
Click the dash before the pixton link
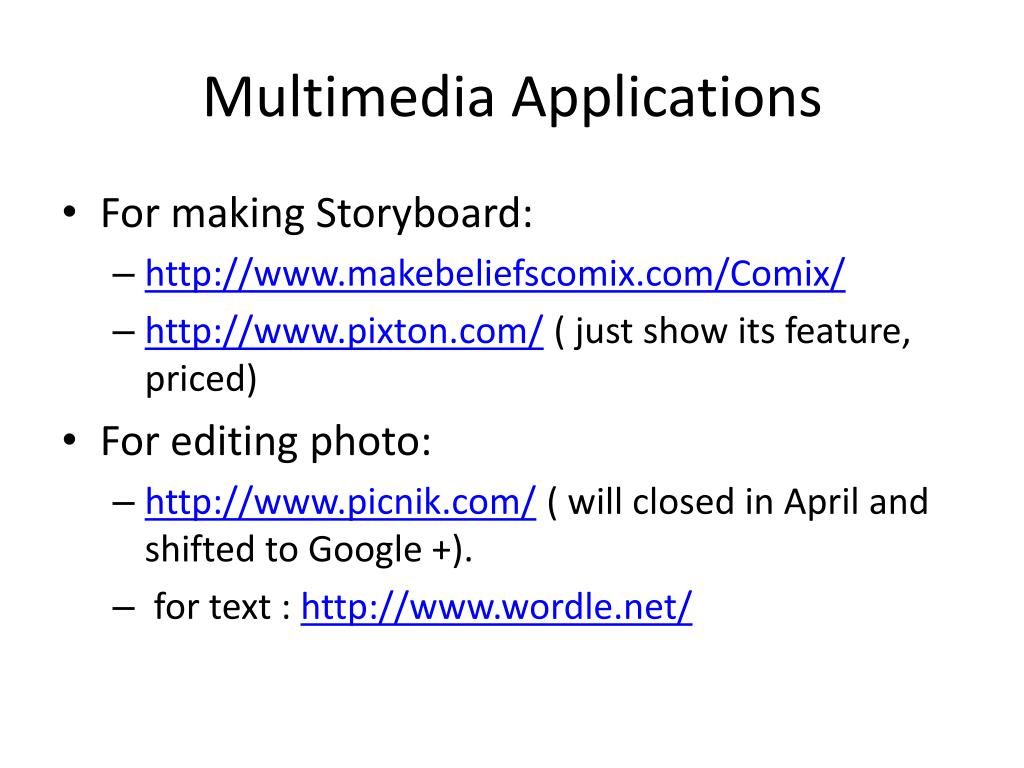click(x=123, y=333)
